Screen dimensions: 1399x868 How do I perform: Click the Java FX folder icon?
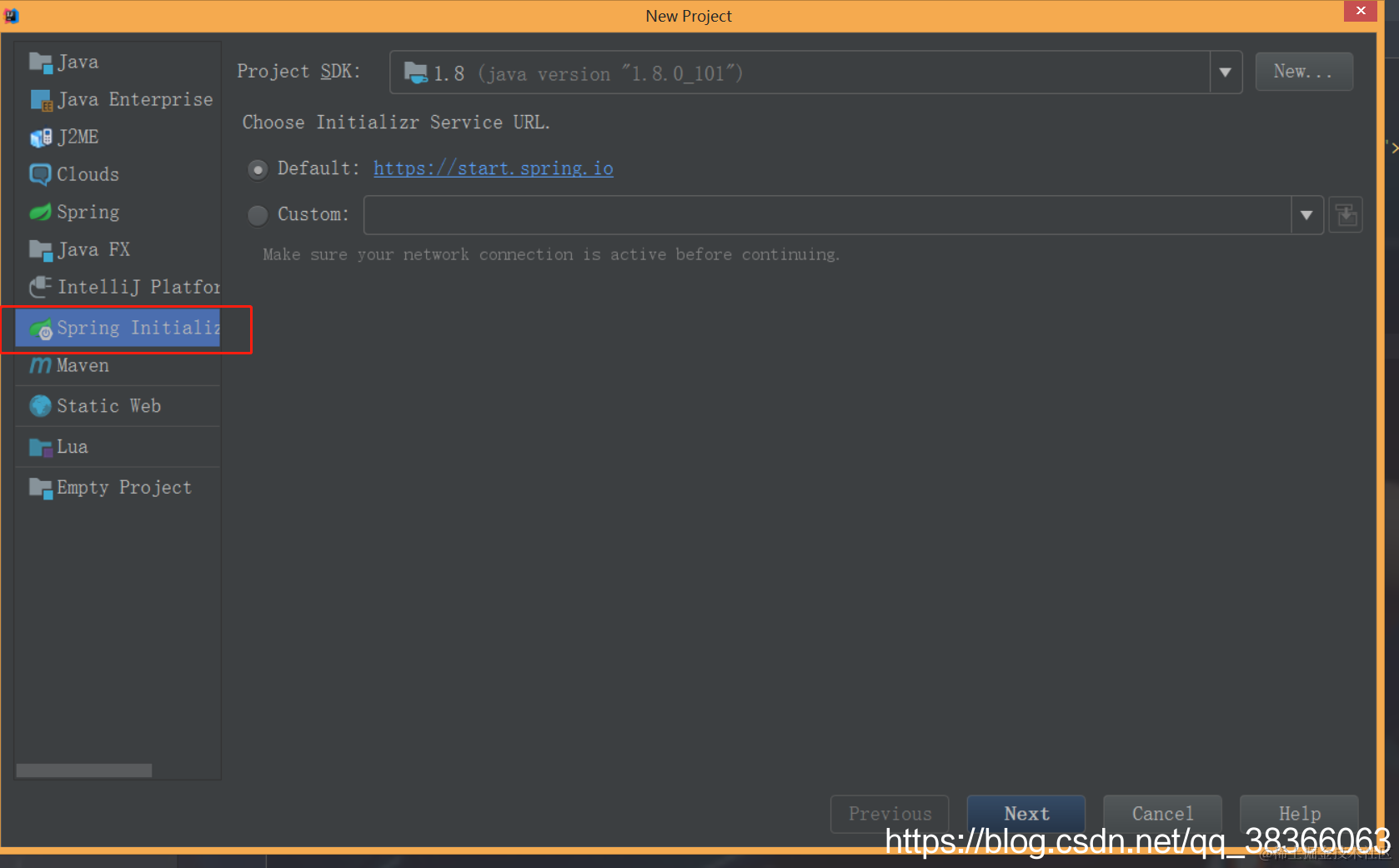(x=41, y=249)
